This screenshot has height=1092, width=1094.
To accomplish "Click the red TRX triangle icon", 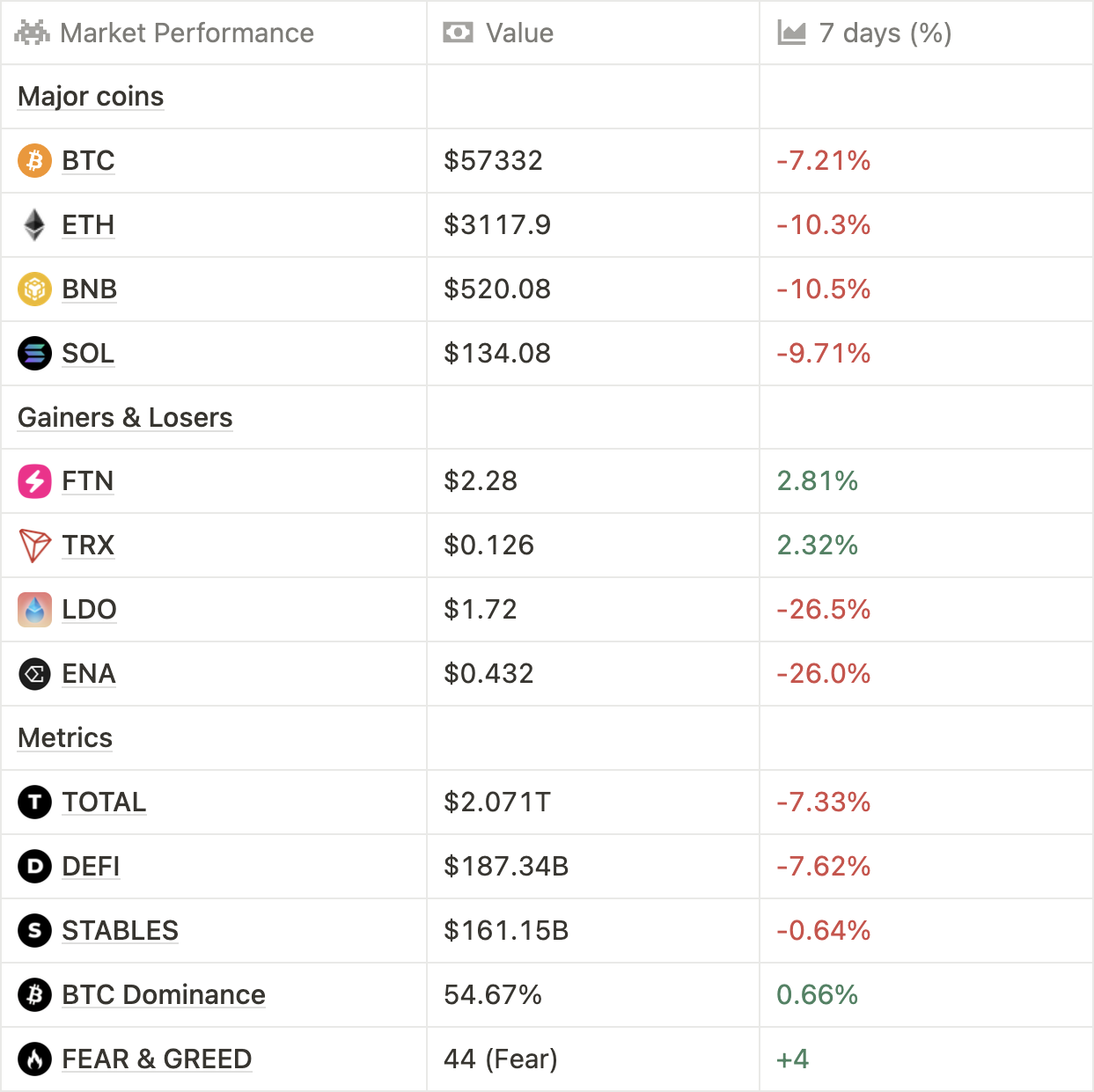I will 34,546.
